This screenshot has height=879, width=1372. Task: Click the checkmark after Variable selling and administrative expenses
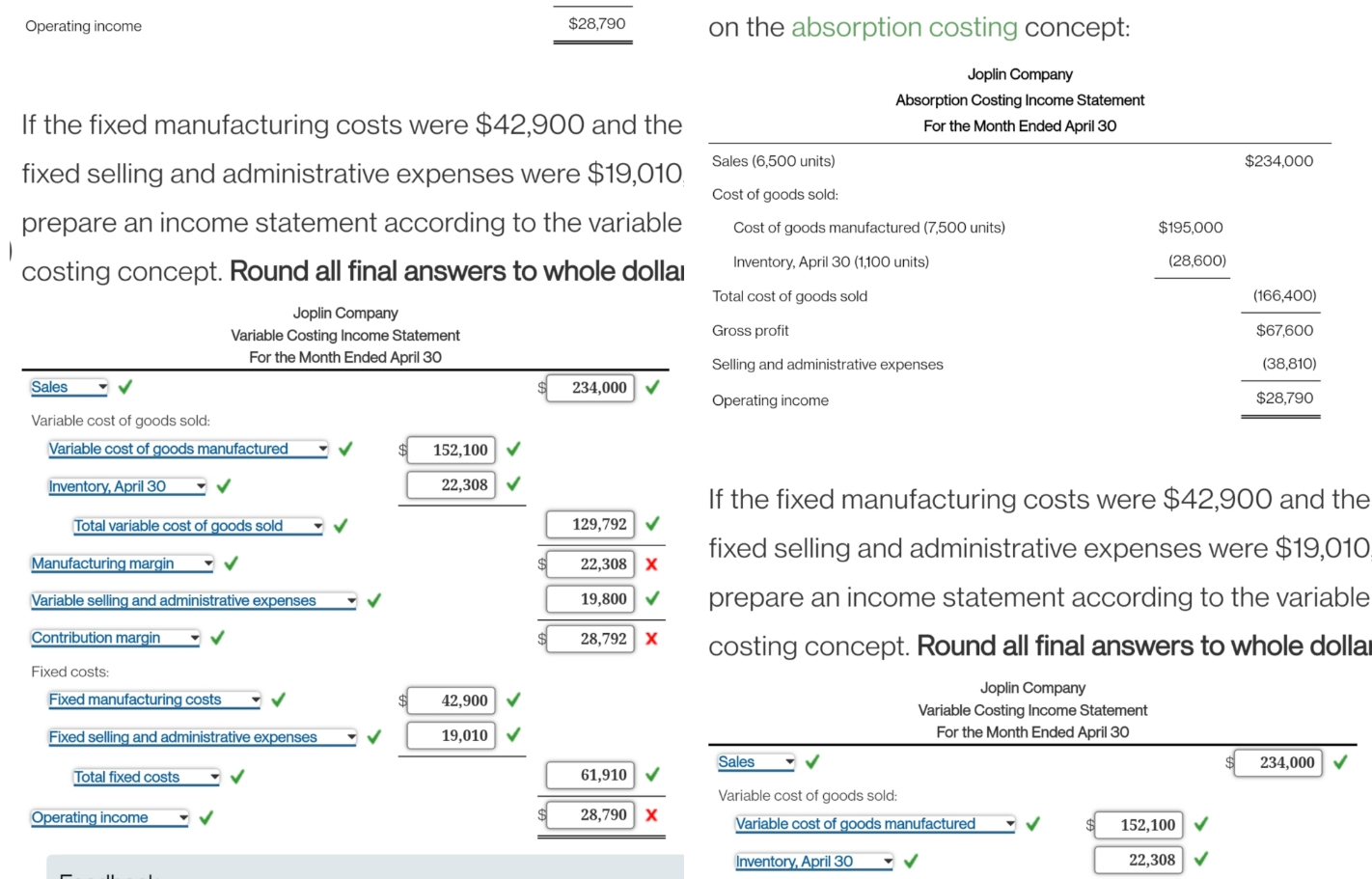[373, 599]
